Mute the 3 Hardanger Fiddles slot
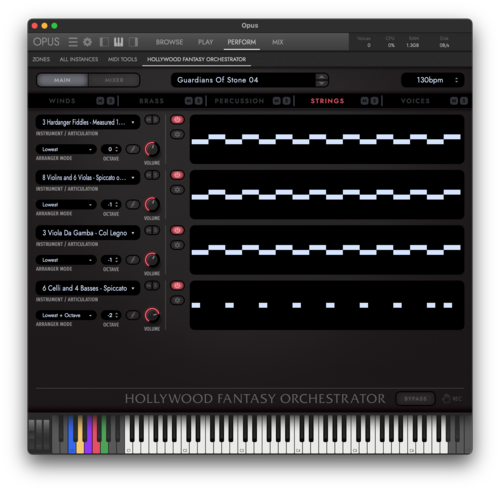The width and height of the screenshot is (500, 491). (x=149, y=120)
